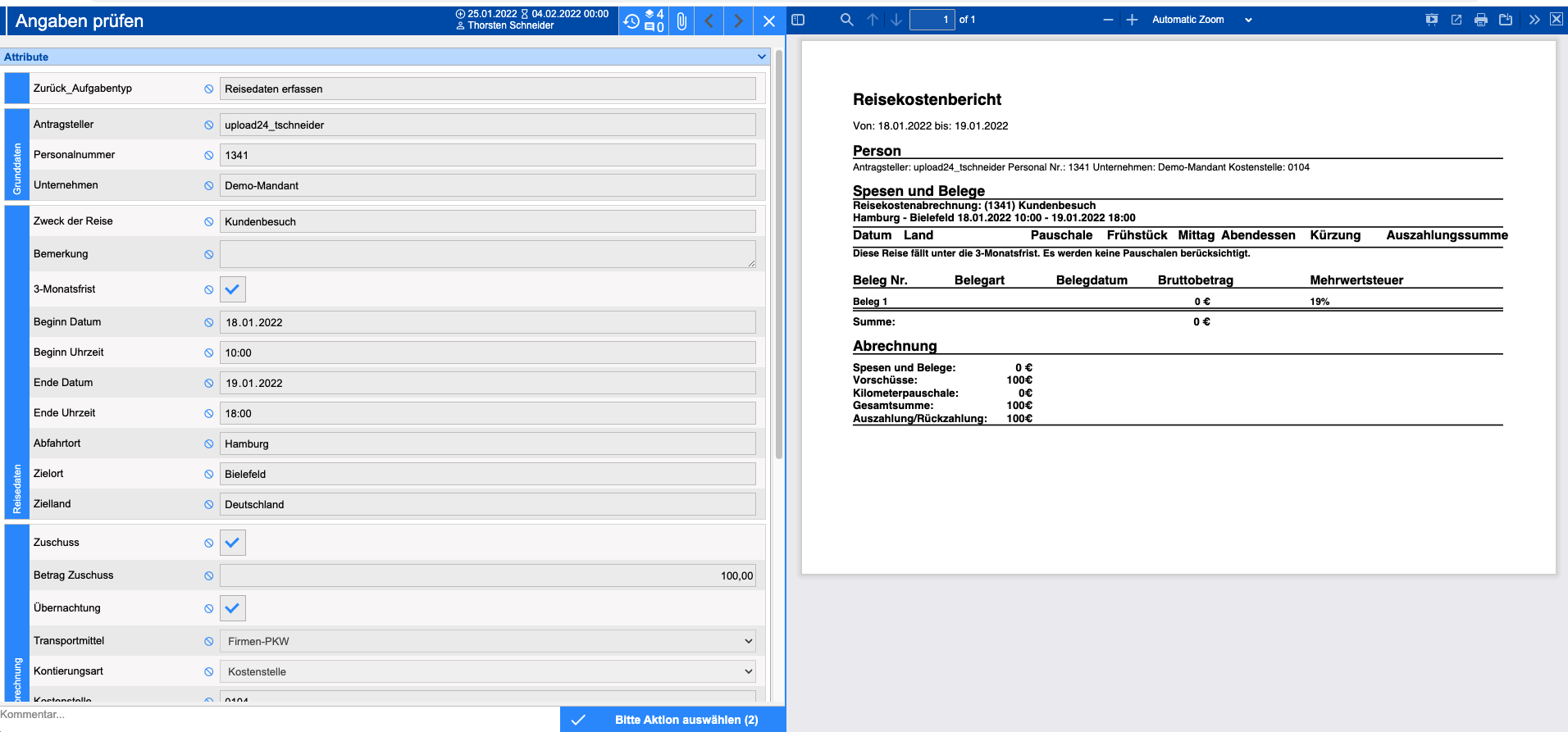The width and height of the screenshot is (1568, 732).
Task: Go to next PDF page arrow
Action: 896,20
